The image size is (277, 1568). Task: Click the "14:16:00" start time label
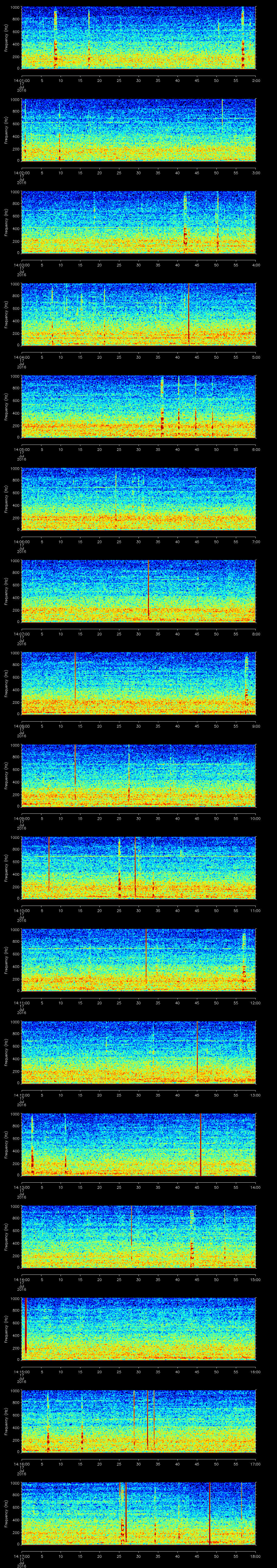[x=21, y=1463]
